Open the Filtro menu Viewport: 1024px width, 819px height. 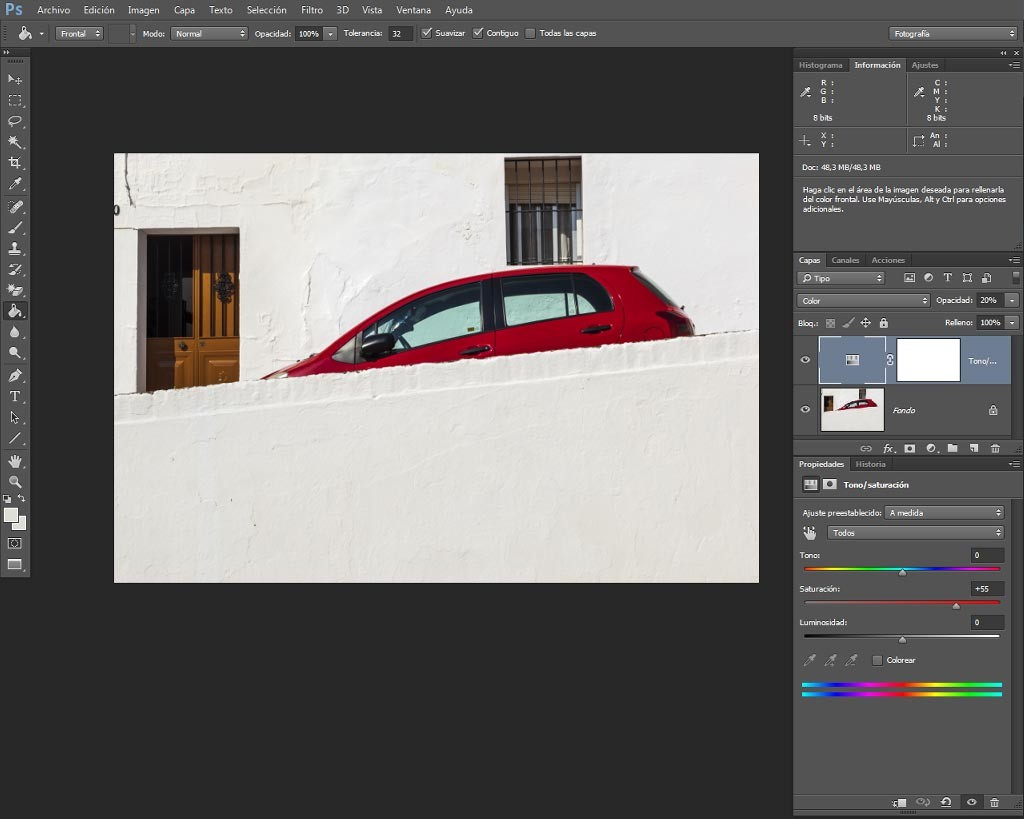[x=312, y=10]
